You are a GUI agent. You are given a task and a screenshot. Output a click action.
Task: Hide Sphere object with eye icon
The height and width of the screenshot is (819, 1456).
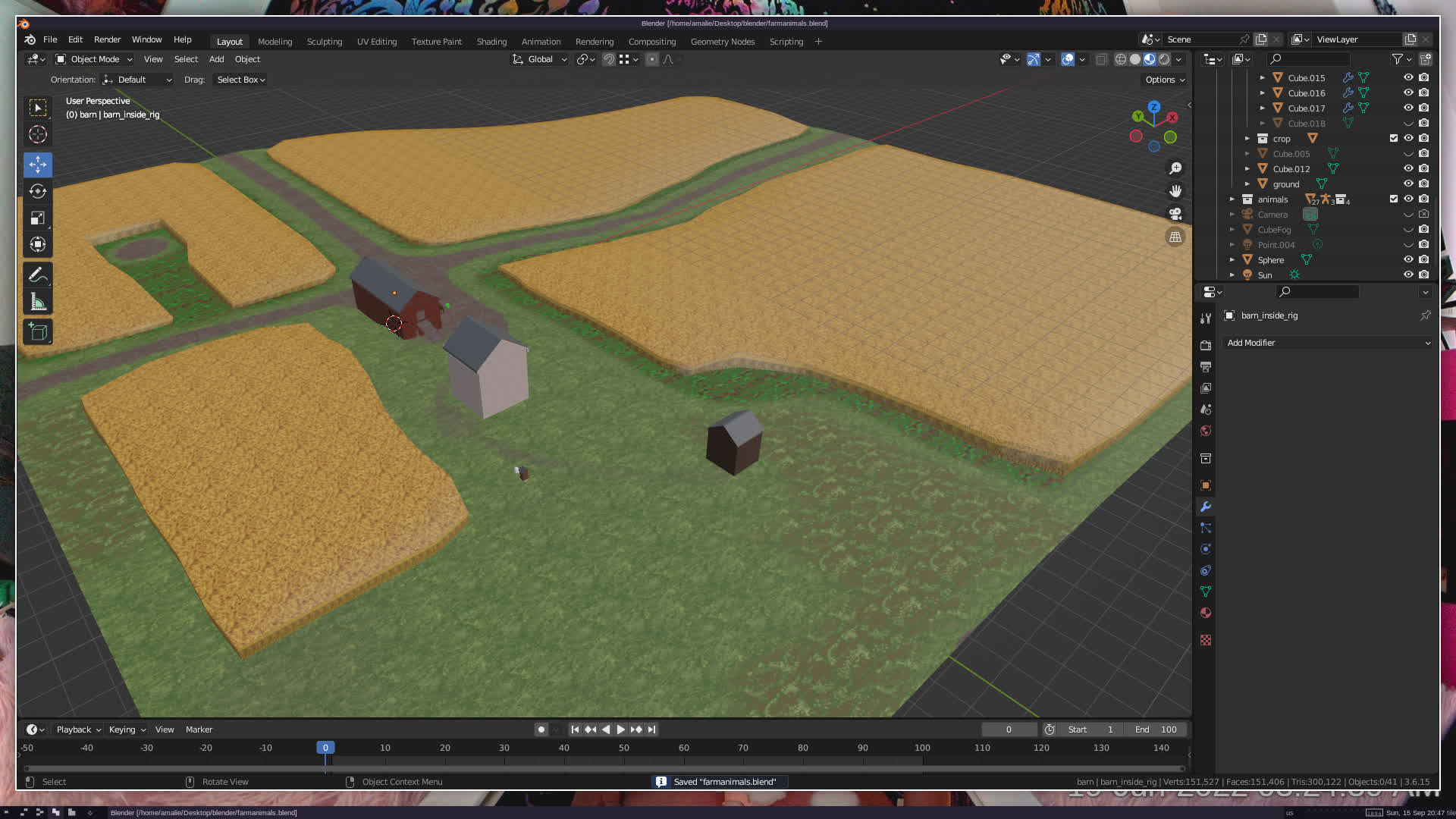1408,259
